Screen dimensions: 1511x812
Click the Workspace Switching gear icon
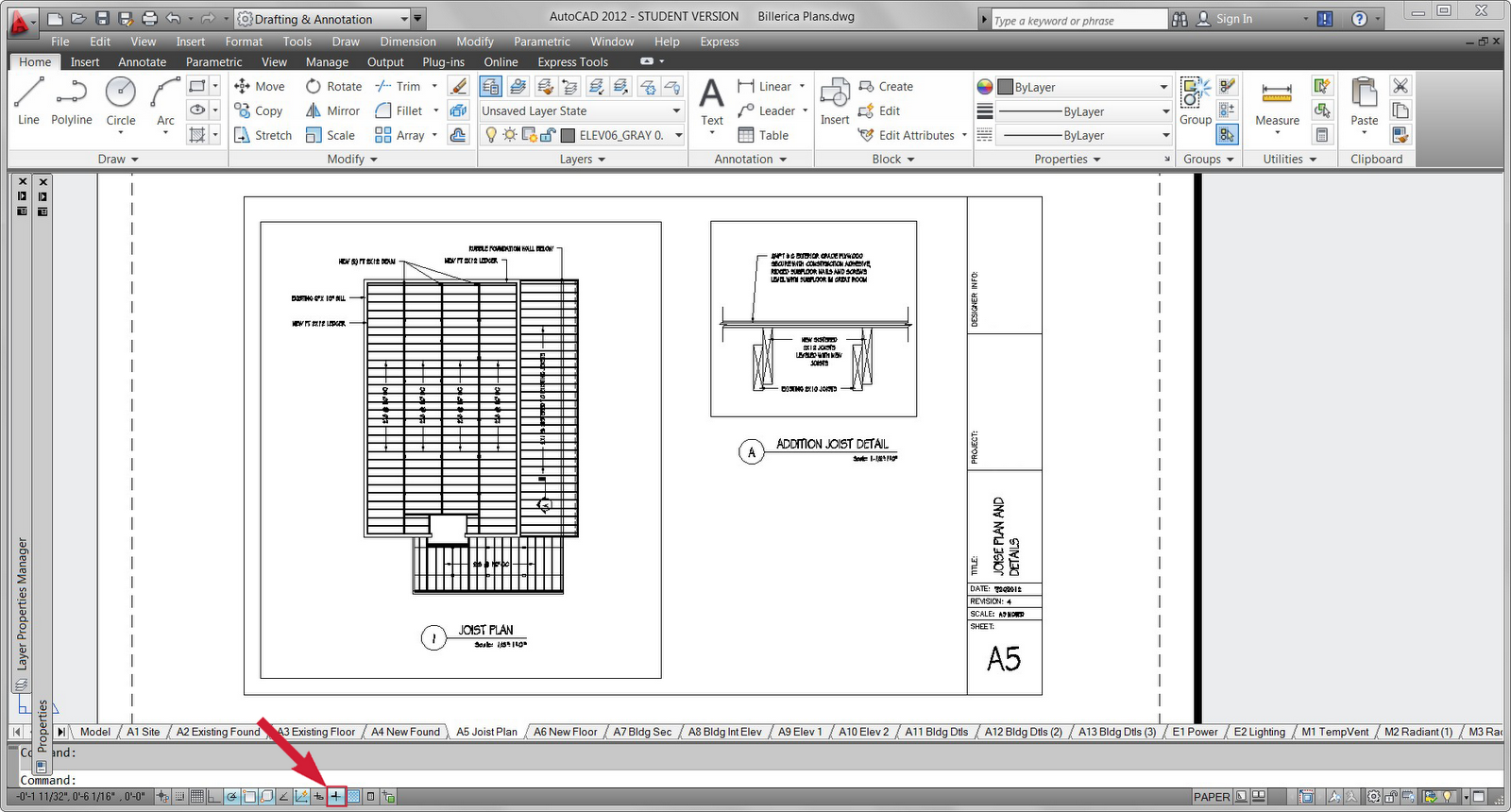(x=1374, y=797)
